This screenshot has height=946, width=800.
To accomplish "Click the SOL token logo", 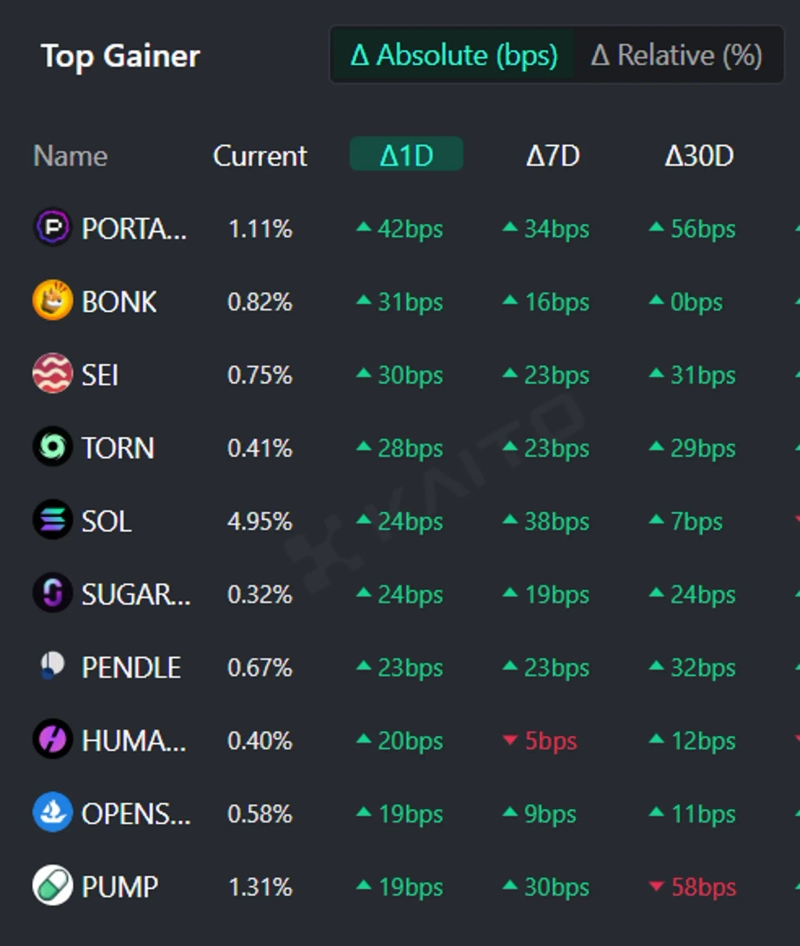I will [53, 521].
